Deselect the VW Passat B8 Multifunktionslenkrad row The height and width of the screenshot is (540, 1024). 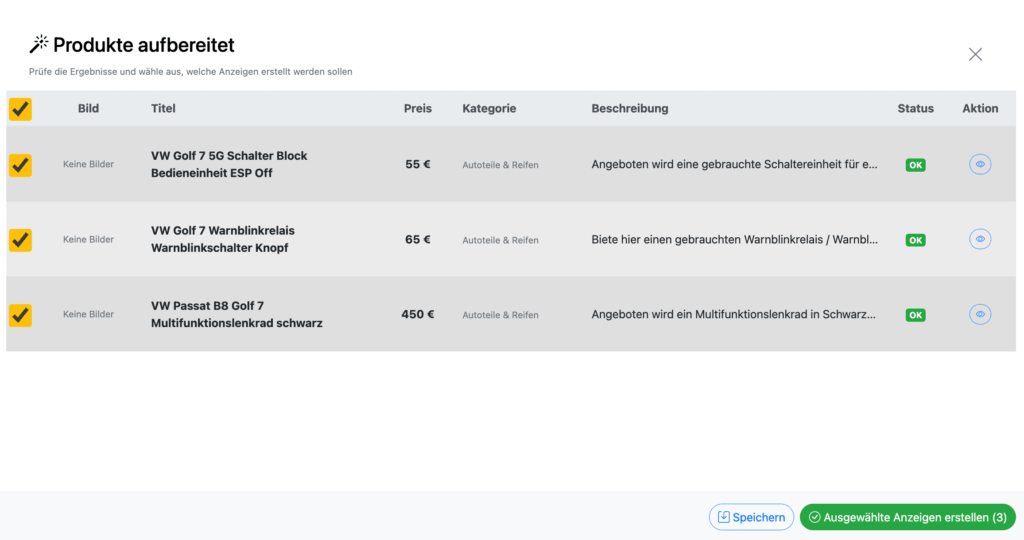coord(20,315)
